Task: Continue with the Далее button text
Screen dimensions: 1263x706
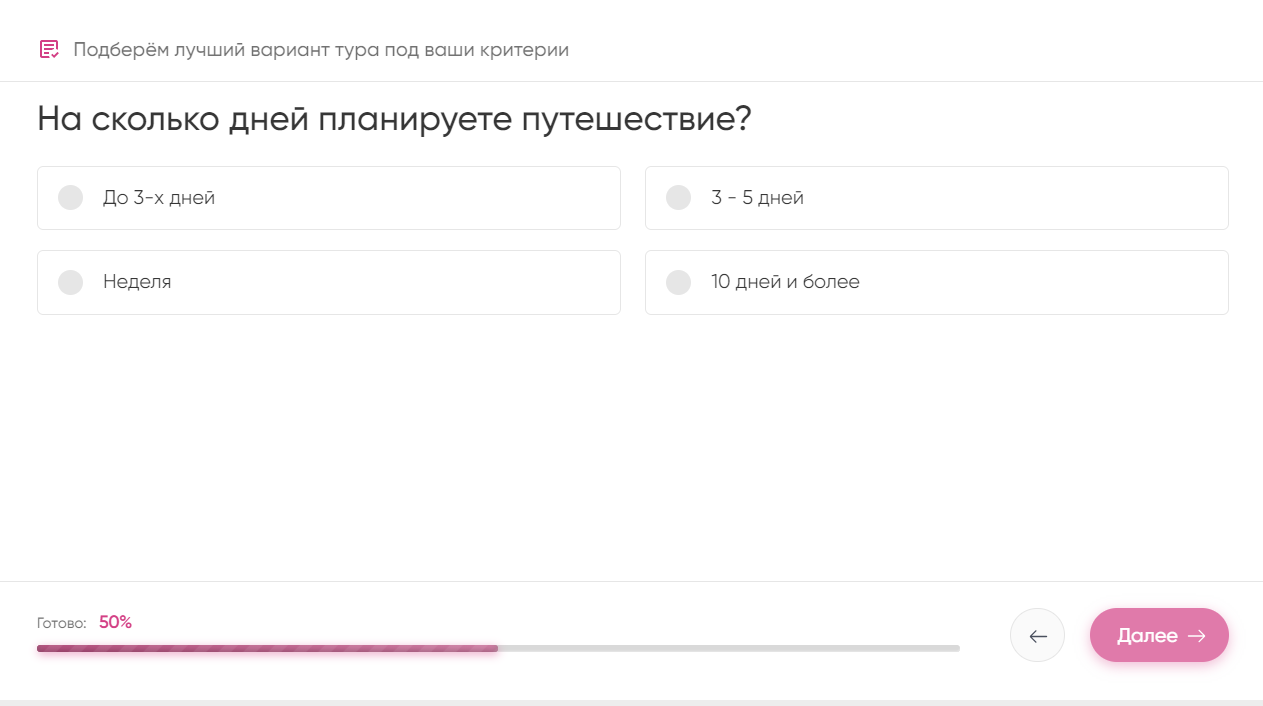Action: tap(1147, 636)
